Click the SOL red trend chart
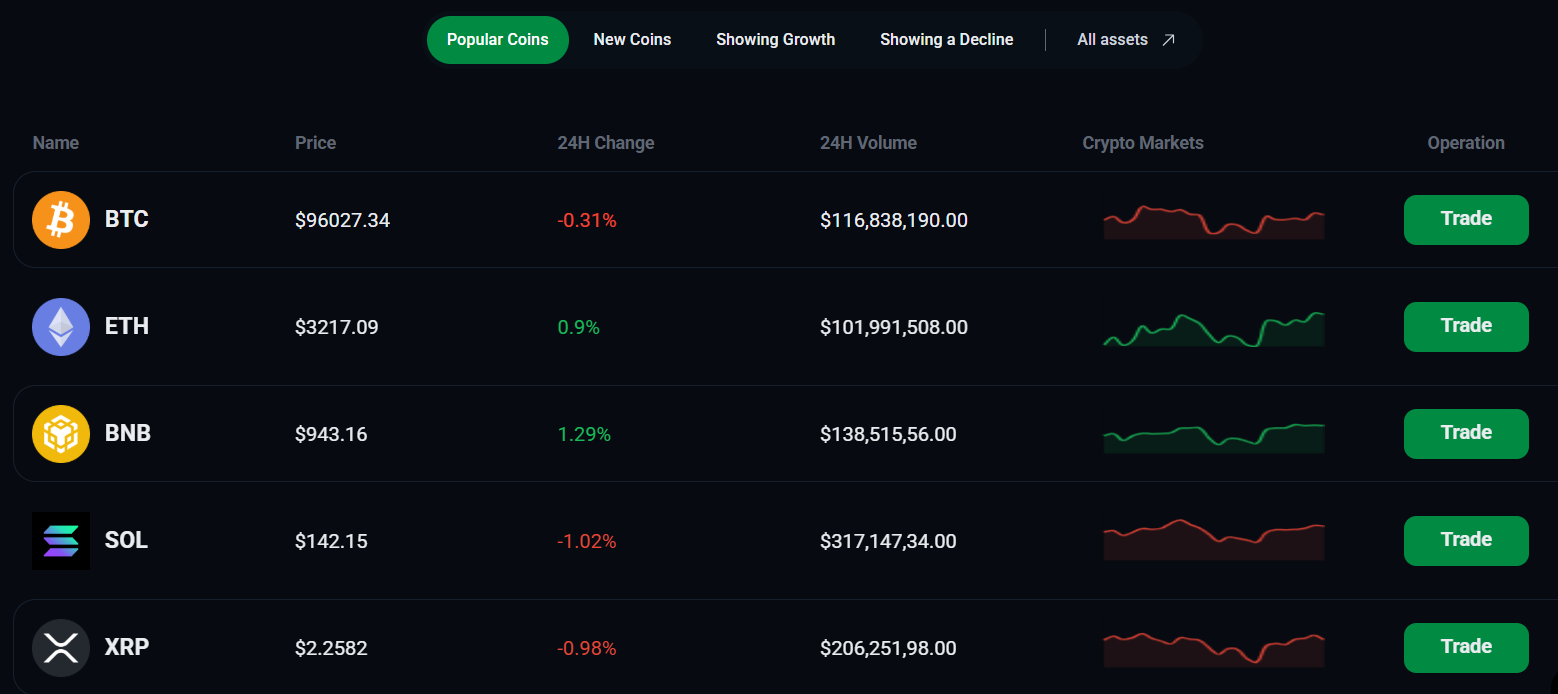The image size is (1558, 694). coord(1213,540)
